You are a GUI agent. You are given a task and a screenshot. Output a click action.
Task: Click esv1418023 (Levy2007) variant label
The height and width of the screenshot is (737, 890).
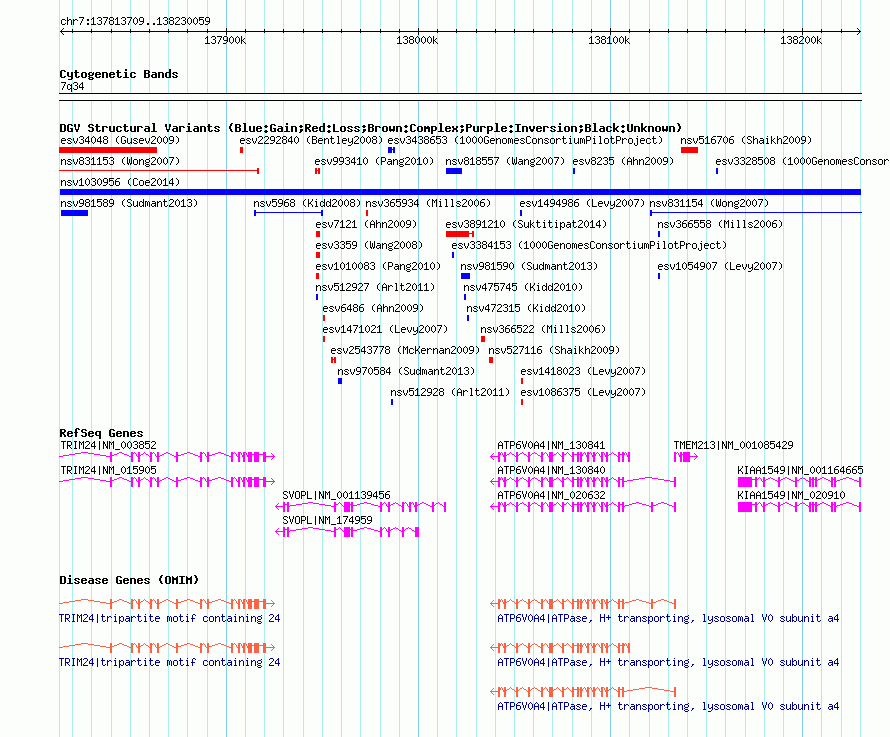(x=583, y=371)
